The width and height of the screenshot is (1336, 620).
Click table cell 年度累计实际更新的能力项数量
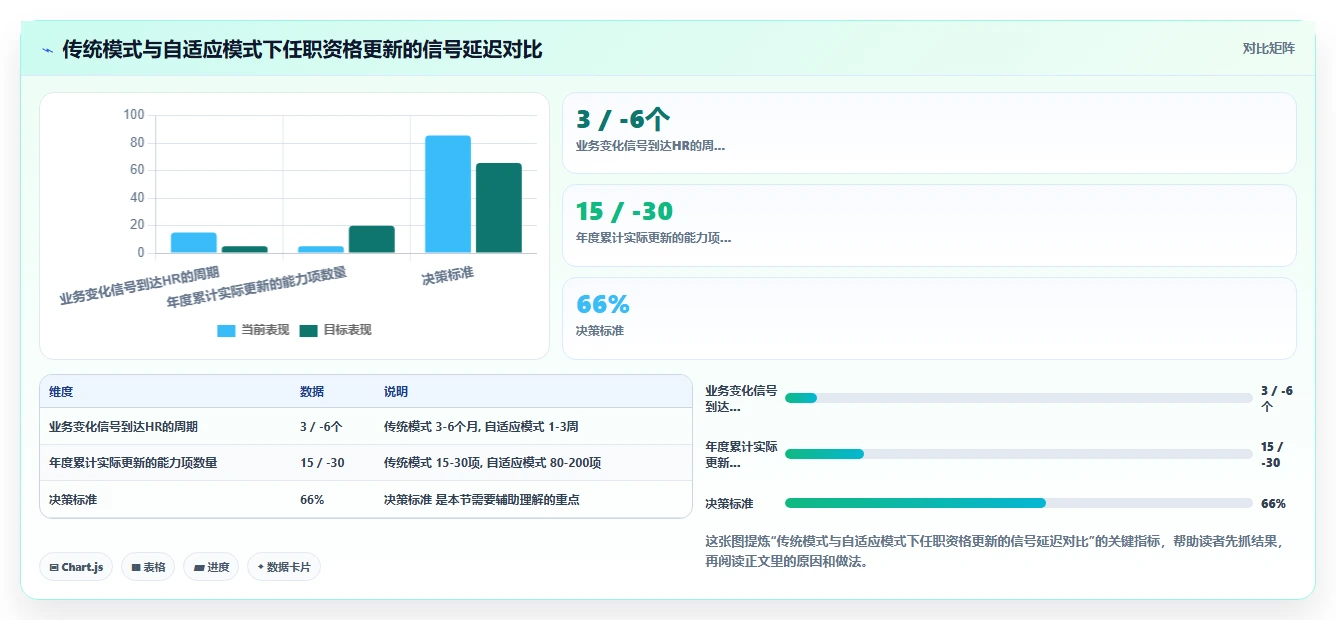click(x=133, y=463)
